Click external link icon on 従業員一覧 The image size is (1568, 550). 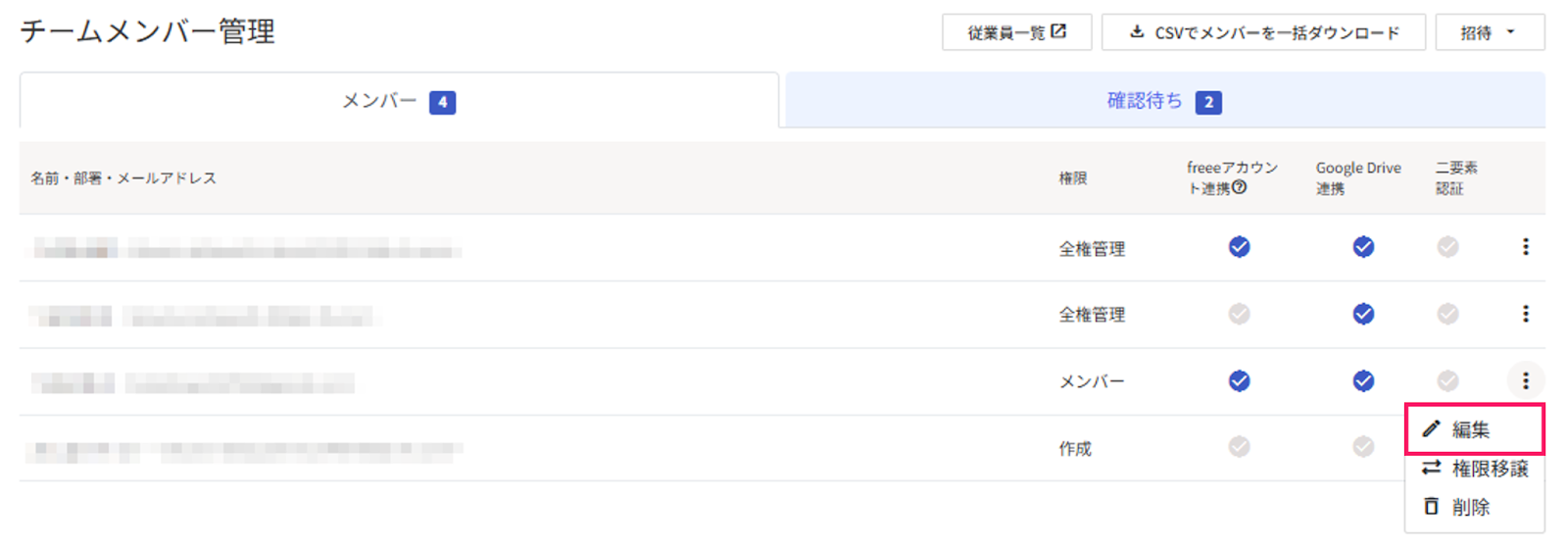1057,31
